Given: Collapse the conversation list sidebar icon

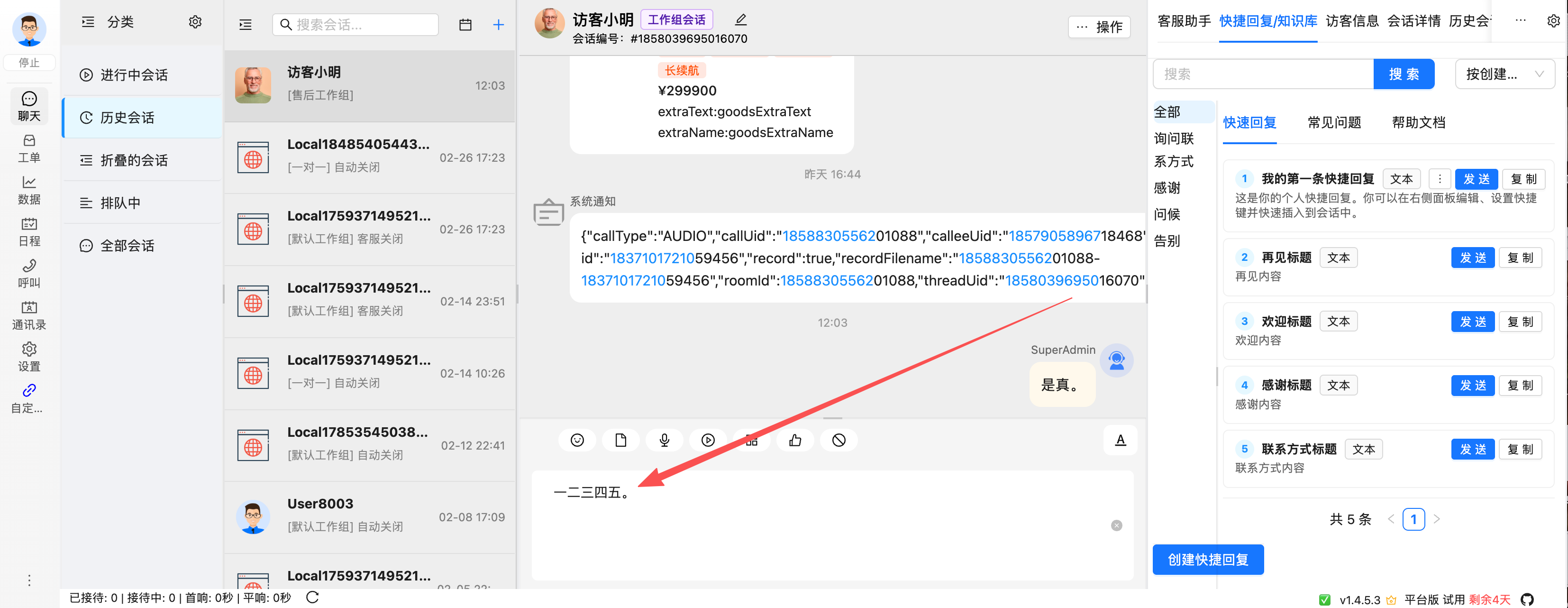Looking at the screenshot, I should [246, 24].
